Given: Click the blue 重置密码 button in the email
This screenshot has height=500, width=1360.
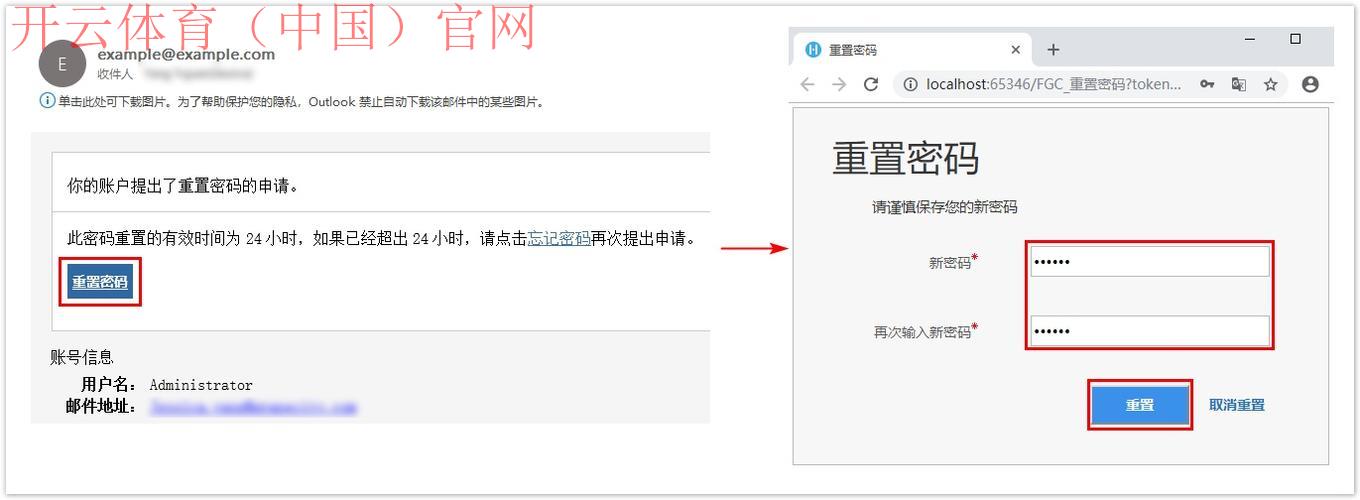Looking at the screenshot, I should [100, 282].
